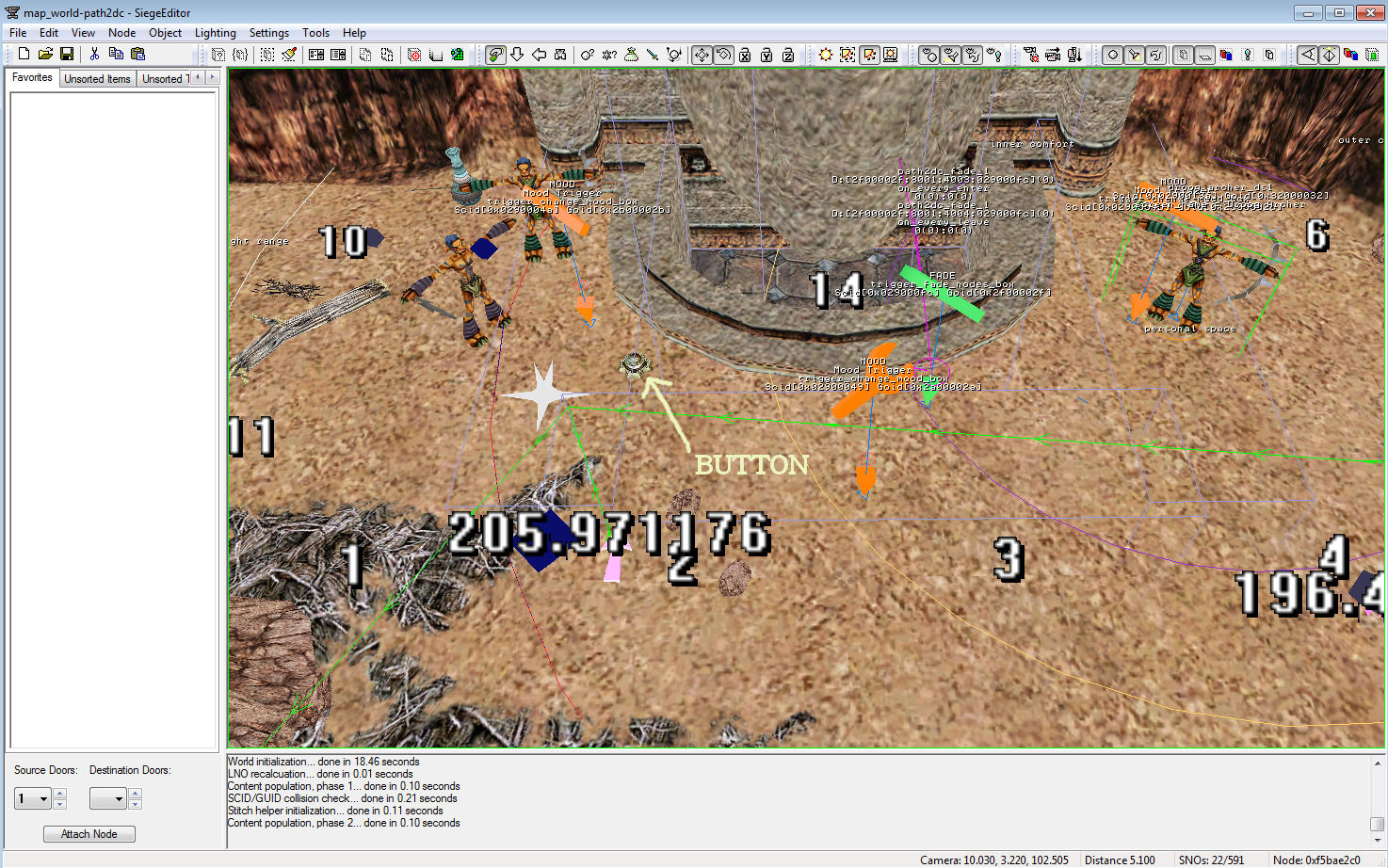This screenshot has width=1388, height=868.
Task: Toggle the eye-with-circle view button
Action: (x=928, y=55)
